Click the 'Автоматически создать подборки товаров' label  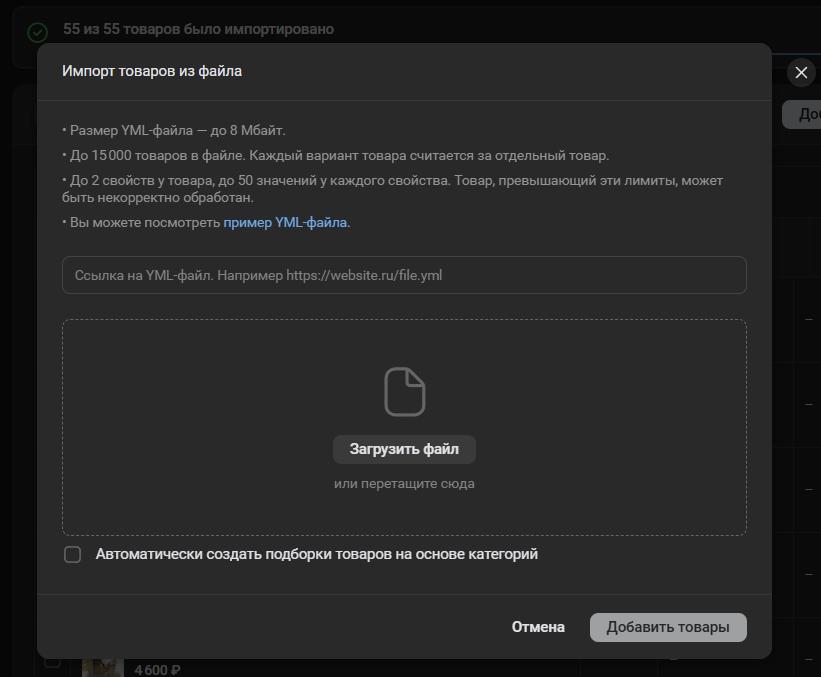tap(316, 554)
